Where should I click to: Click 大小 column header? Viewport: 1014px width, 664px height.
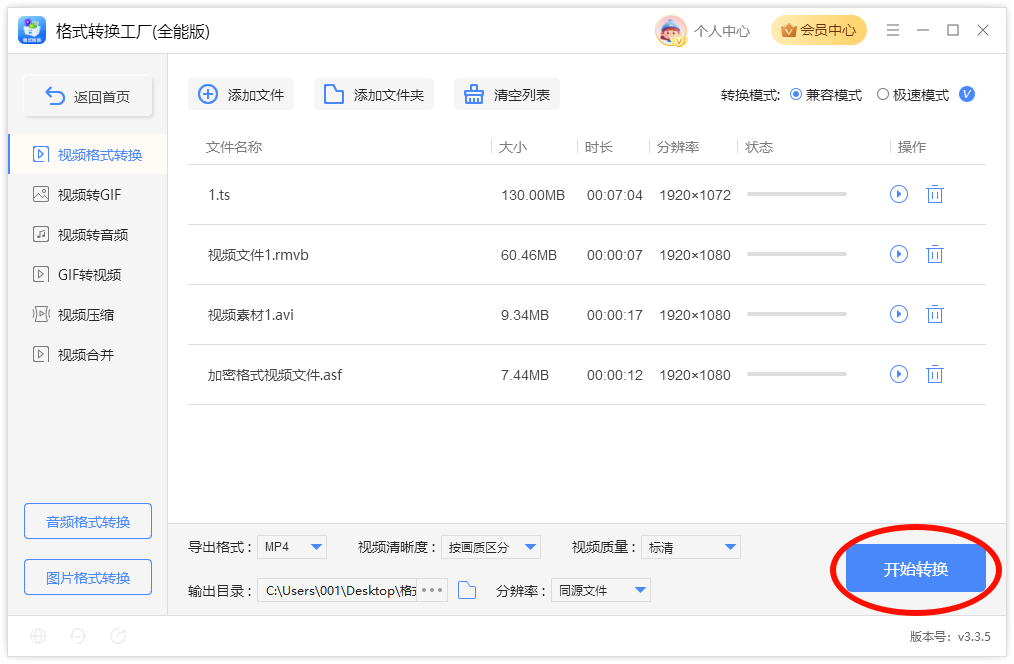click(x=513, y=147)
